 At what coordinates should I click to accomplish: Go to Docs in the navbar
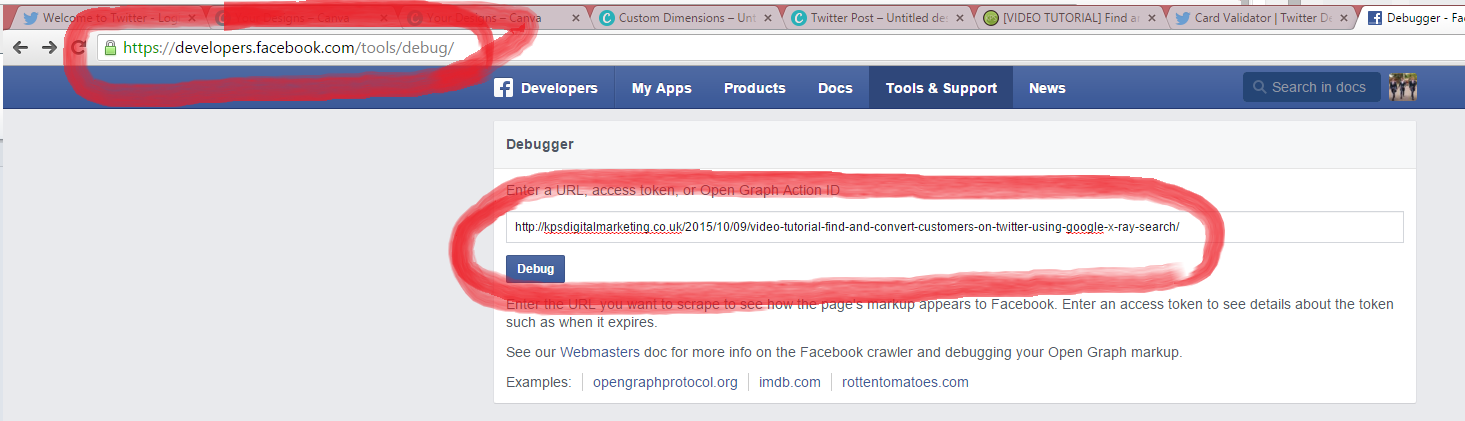pos(835,88)
